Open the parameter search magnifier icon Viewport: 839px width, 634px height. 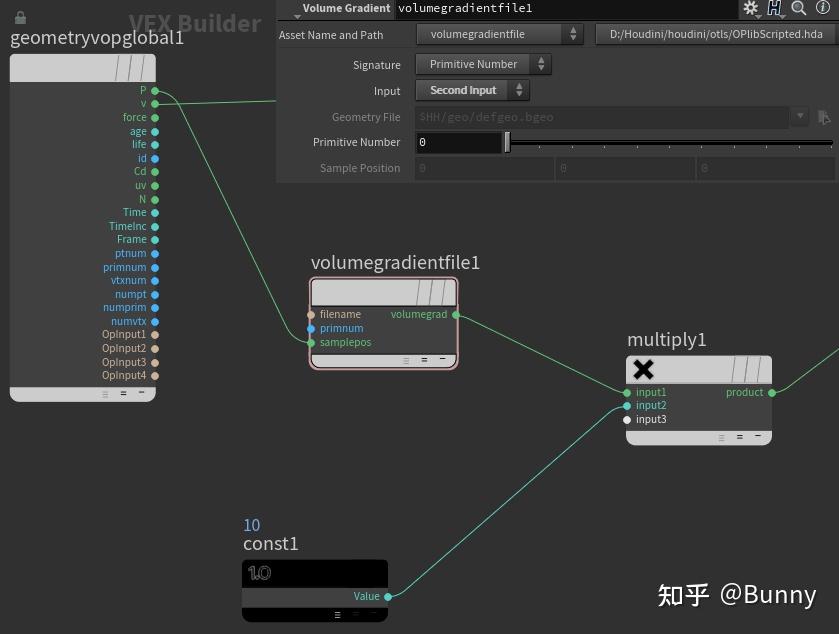pyautogui.click(x=799, y=8)
